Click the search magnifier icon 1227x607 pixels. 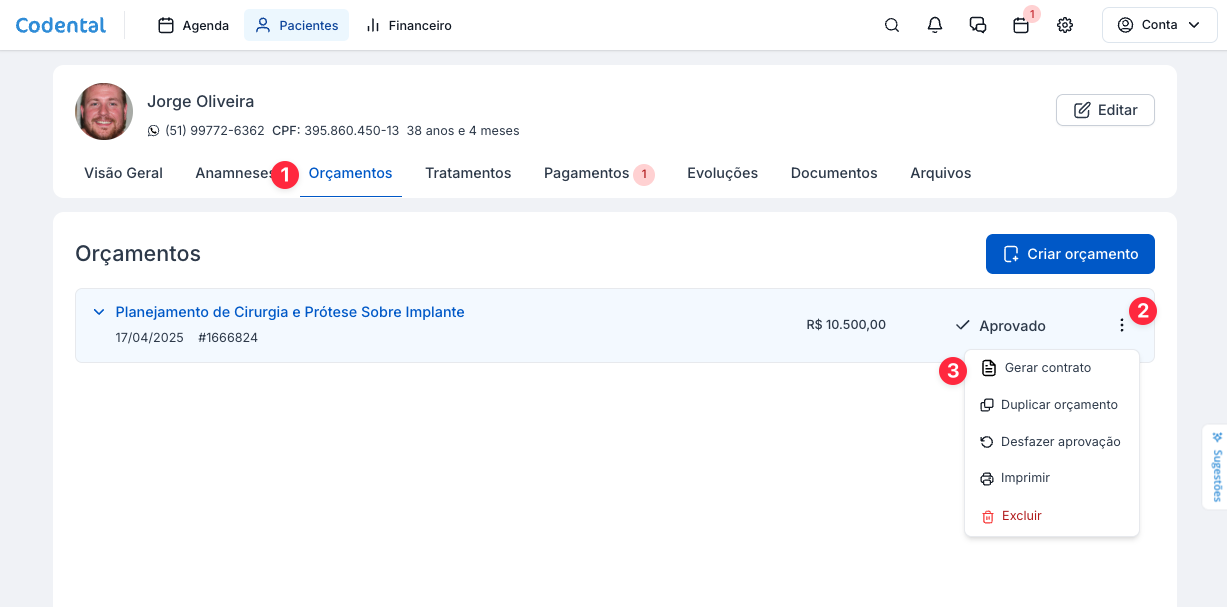pos(892,25)
